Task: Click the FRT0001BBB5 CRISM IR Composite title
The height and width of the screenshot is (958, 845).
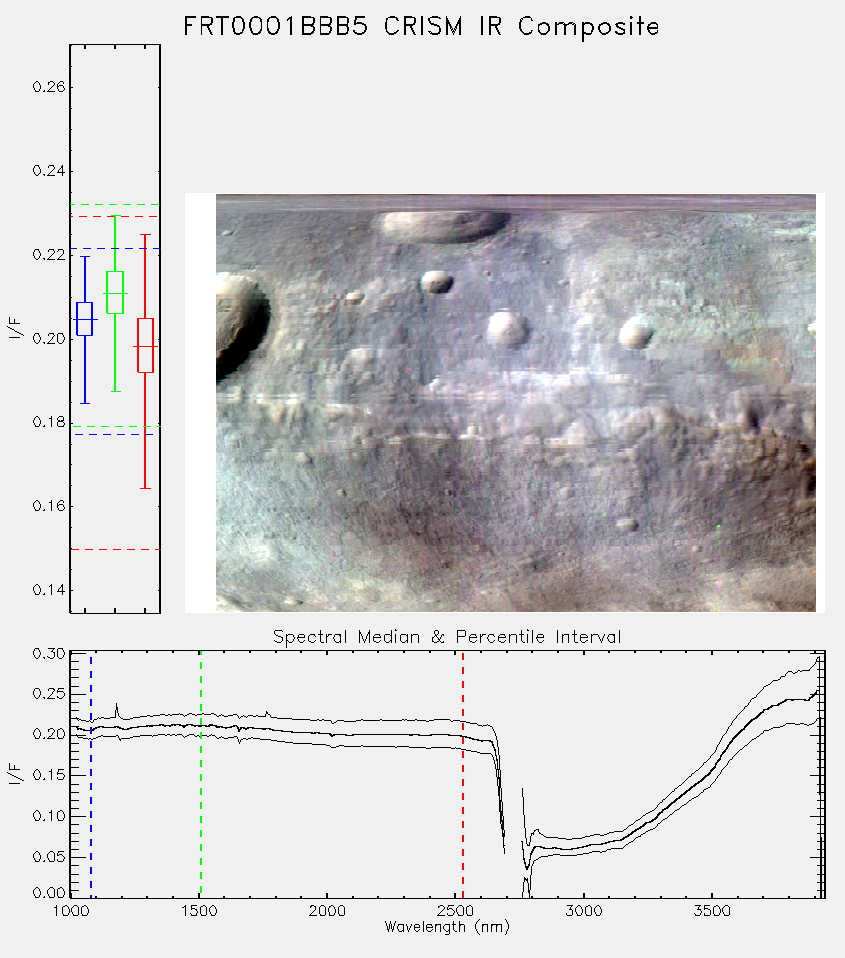Action: coord(421,27)
